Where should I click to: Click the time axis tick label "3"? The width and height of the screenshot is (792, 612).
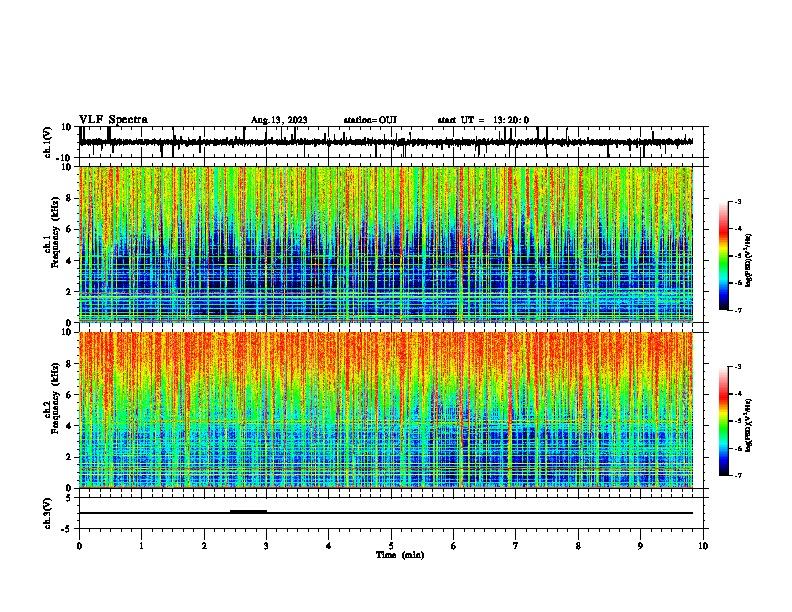click(x=266, y=546)
